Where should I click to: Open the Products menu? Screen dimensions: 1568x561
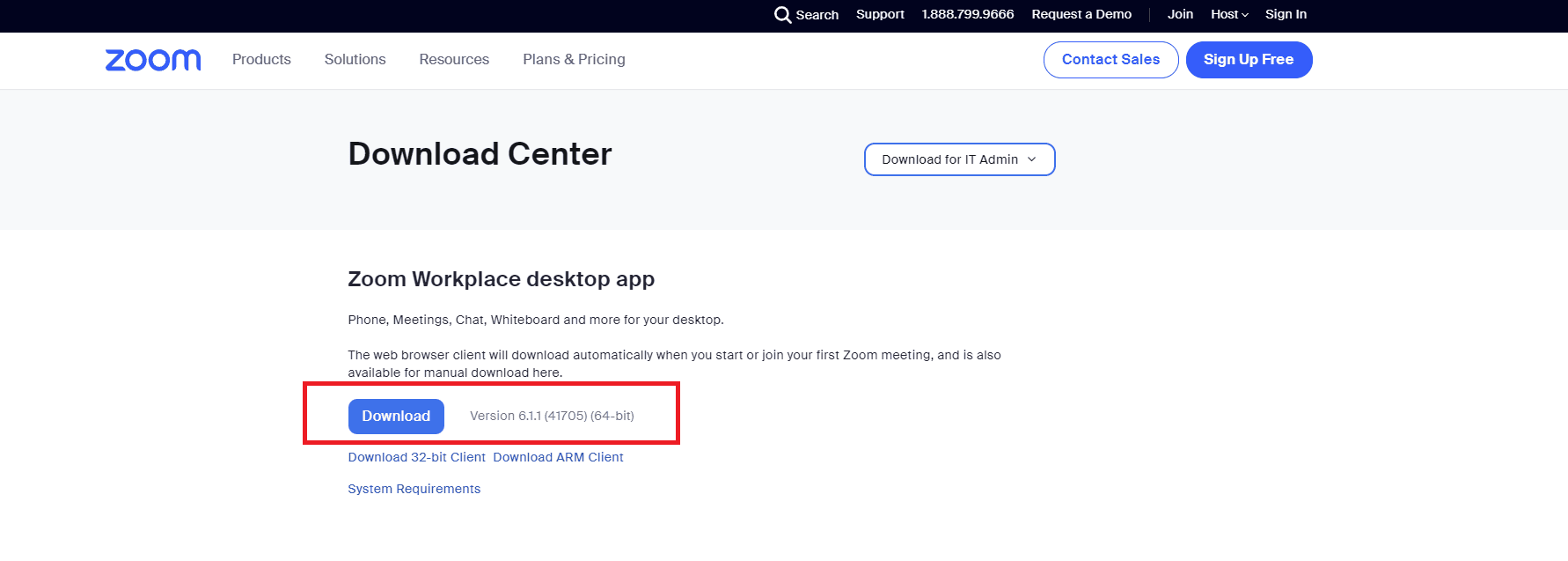tap(261, 60)
